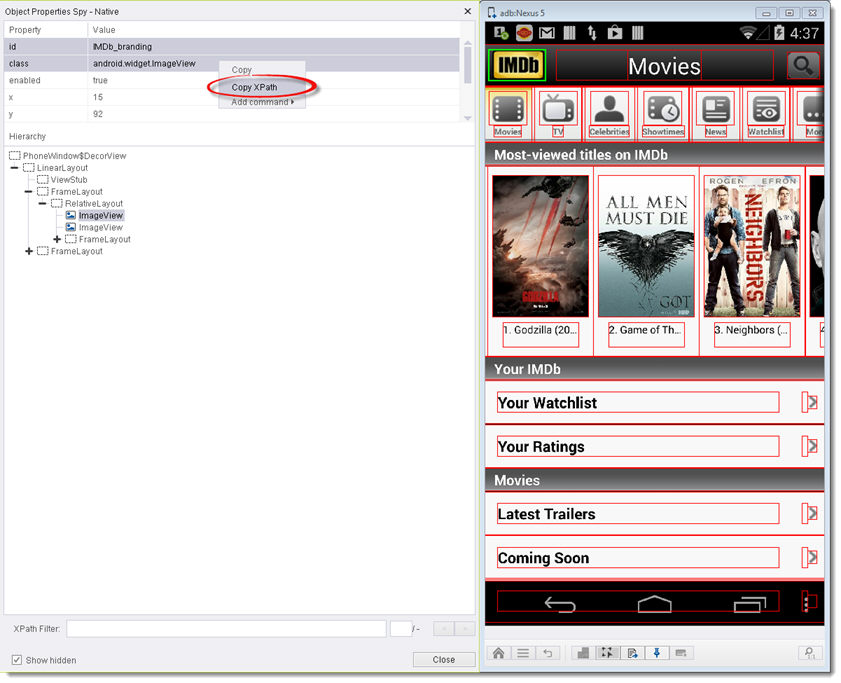Collapse the LinearLayout tree node
Viewport: 841px width, 683px height.
15,168
